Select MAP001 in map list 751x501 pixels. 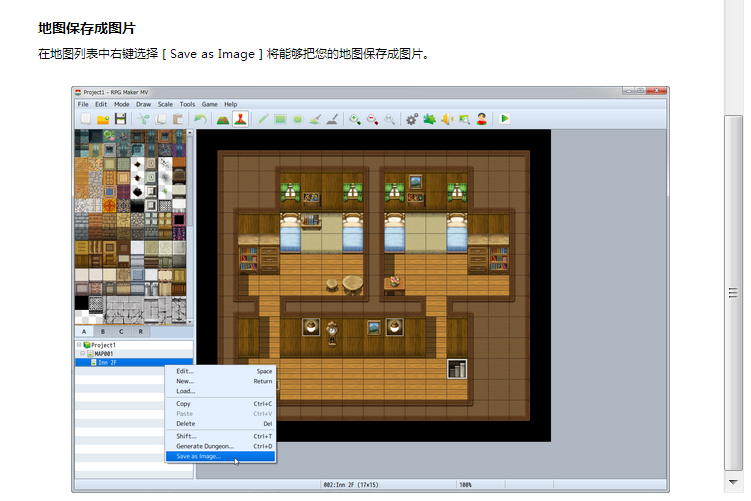coord(103,353)
